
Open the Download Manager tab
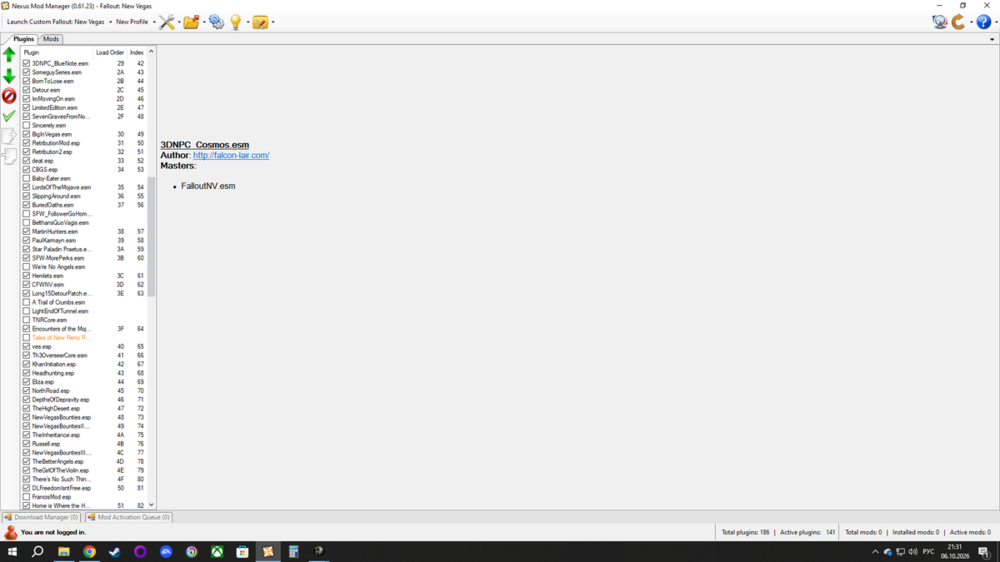click(x=41, y=517)
